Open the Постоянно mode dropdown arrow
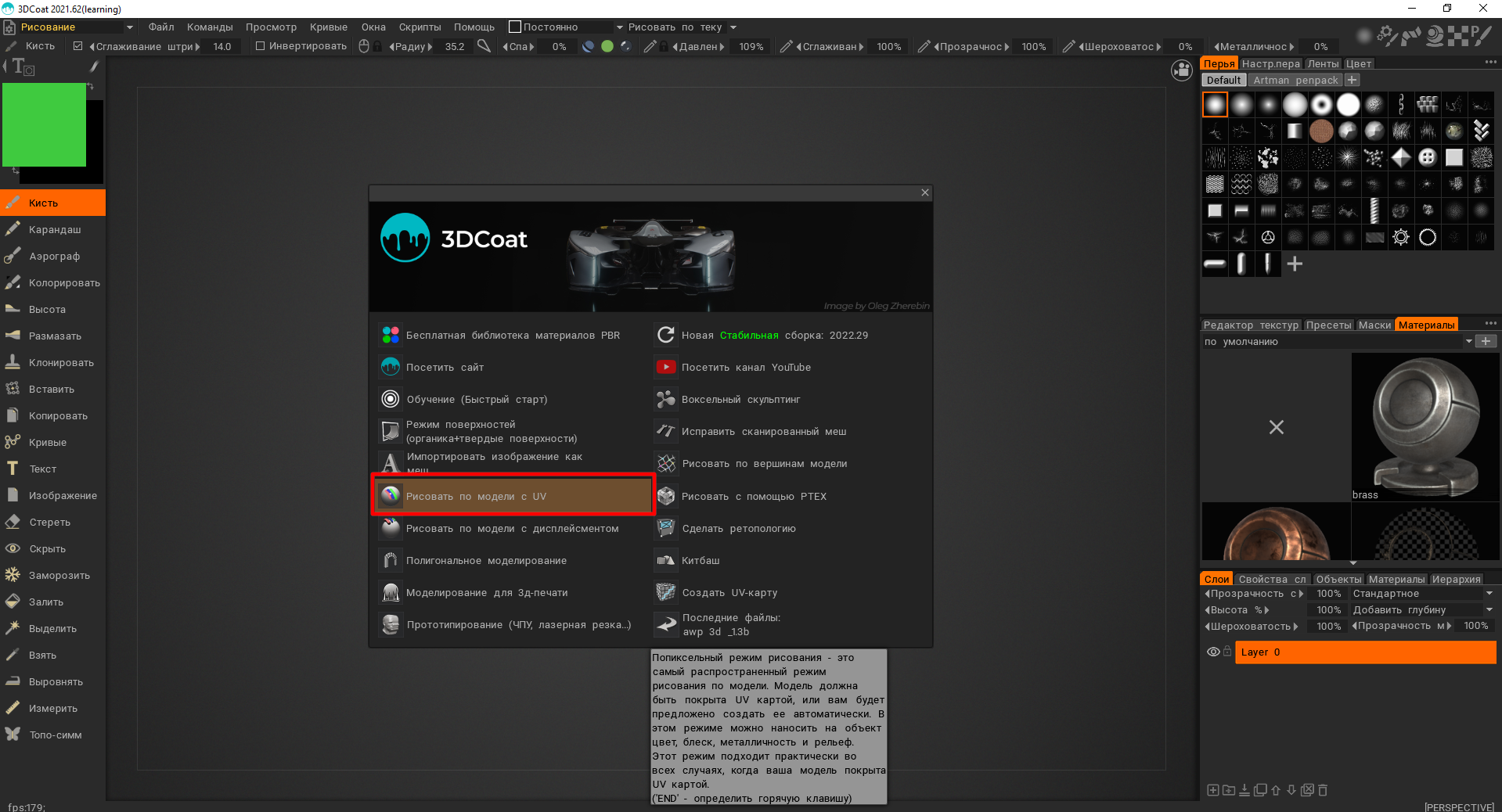This screenshot has height=812, width=1502. pyautogui.click(x=620, y=27)
